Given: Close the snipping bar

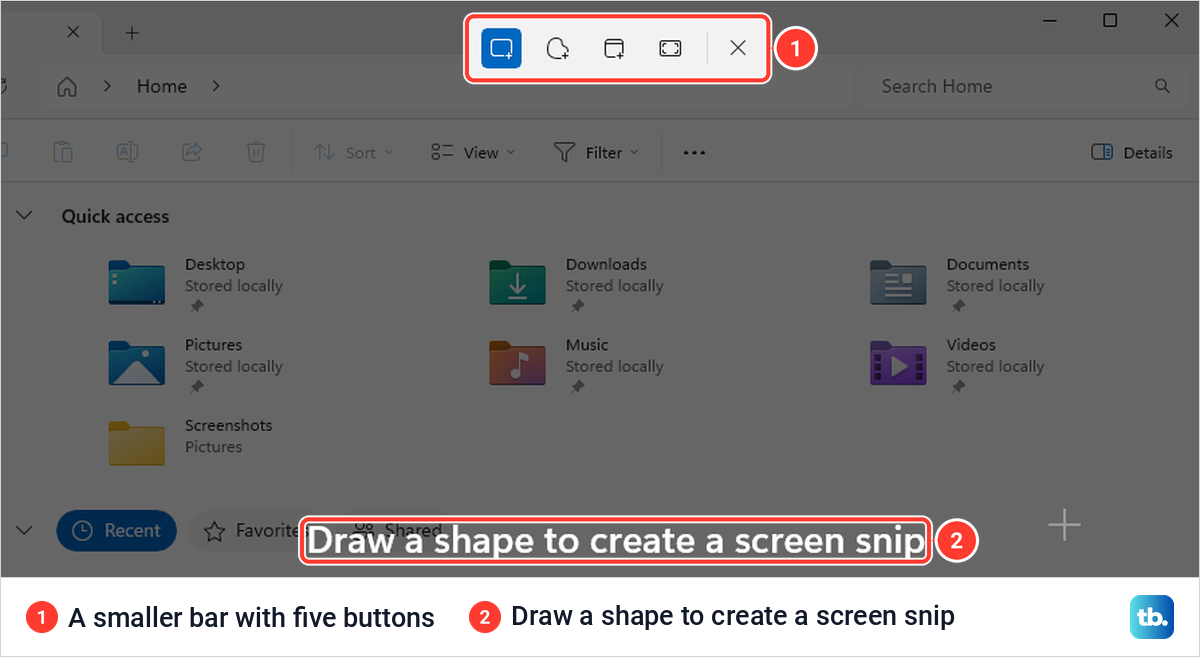Looking at the screenshot, I should [738, 48].
